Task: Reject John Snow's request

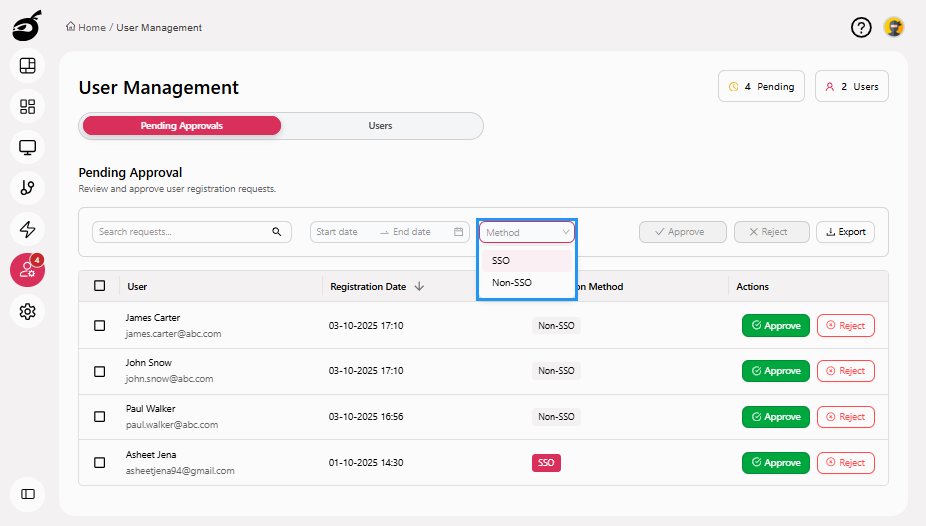Action: (846, 371)
